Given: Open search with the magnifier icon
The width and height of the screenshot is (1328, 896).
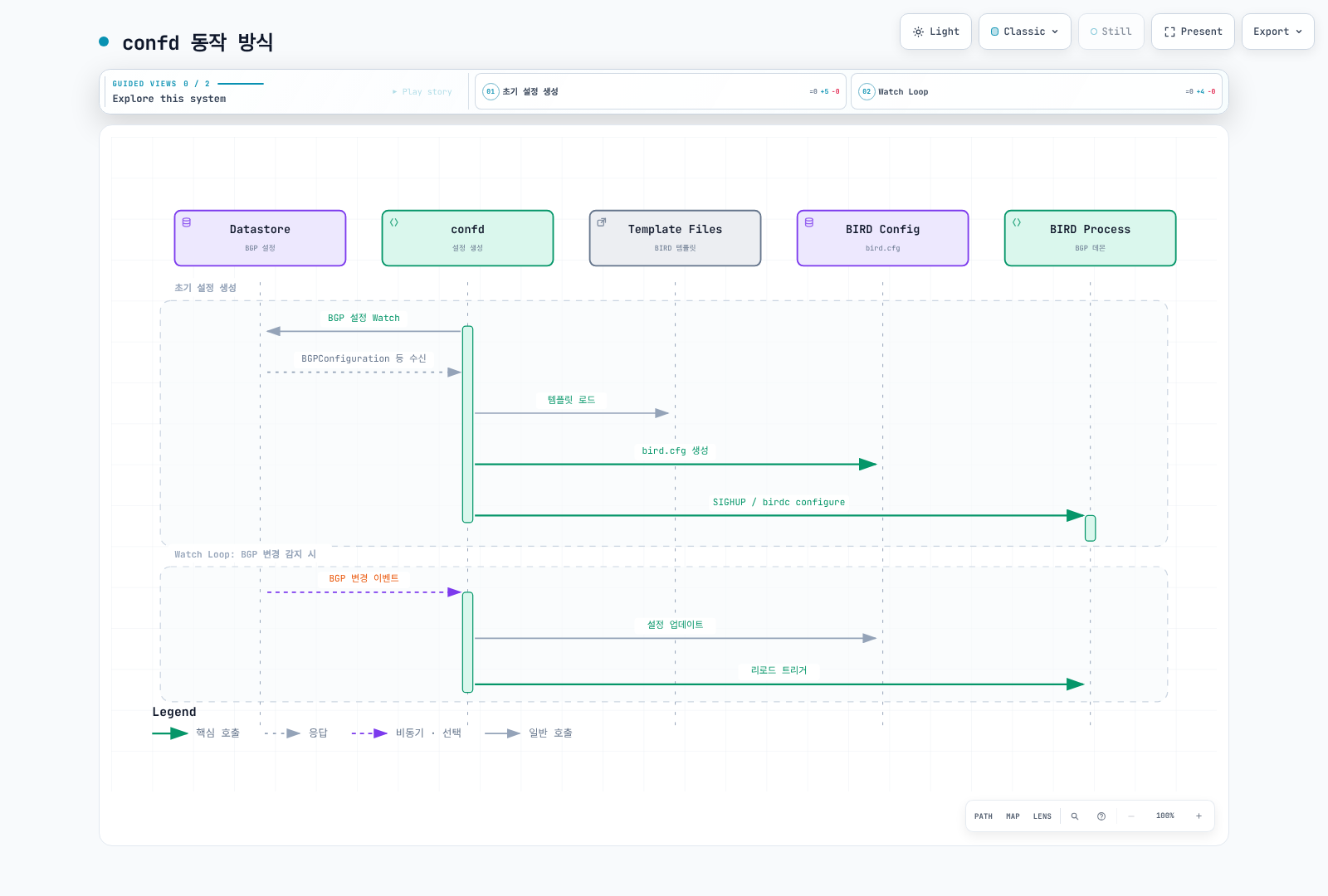Looking at the screenshot, I should click(1075, 816).
